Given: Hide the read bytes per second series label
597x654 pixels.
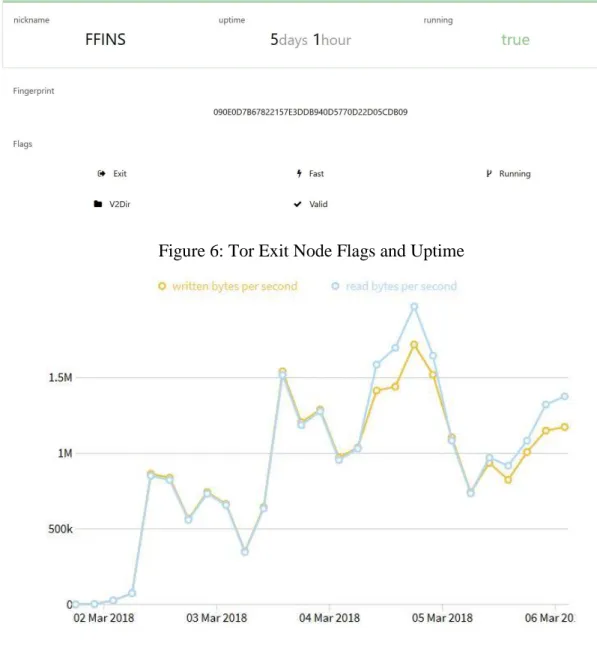Looking at the screenshot, I should 401,287.
